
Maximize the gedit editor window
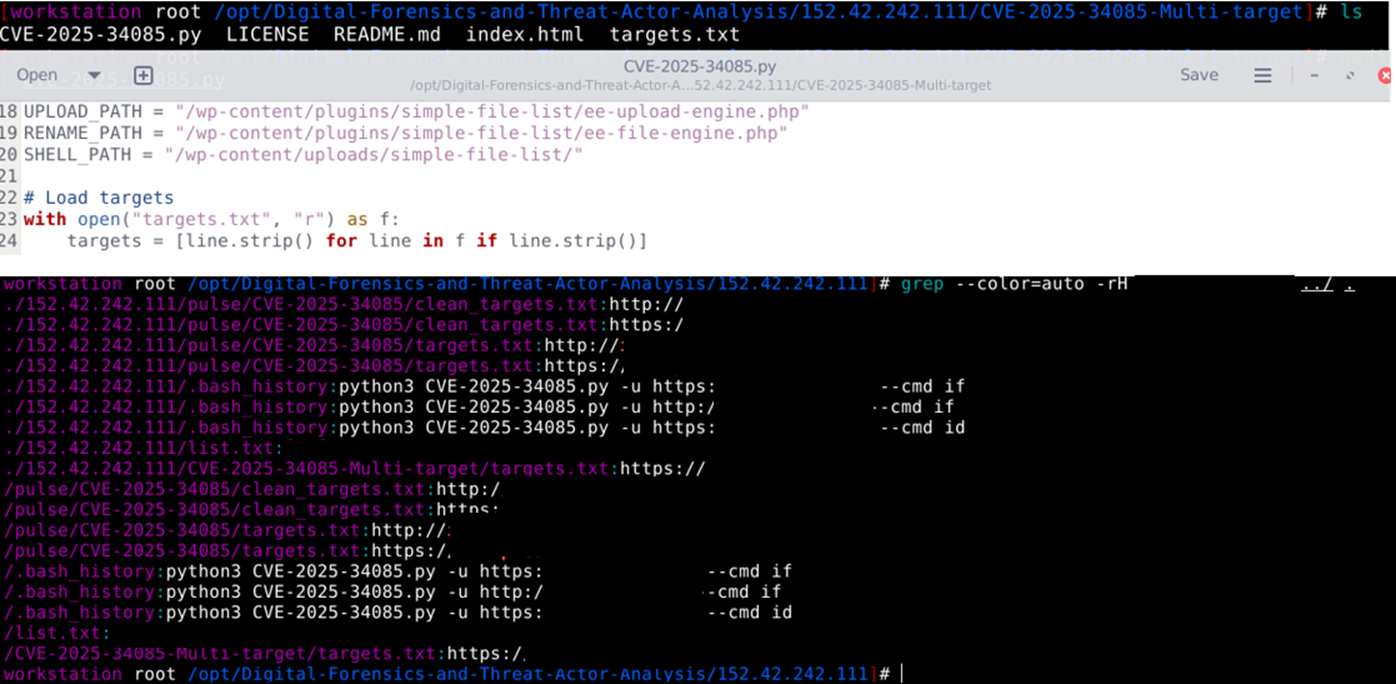coord(1350,76)
